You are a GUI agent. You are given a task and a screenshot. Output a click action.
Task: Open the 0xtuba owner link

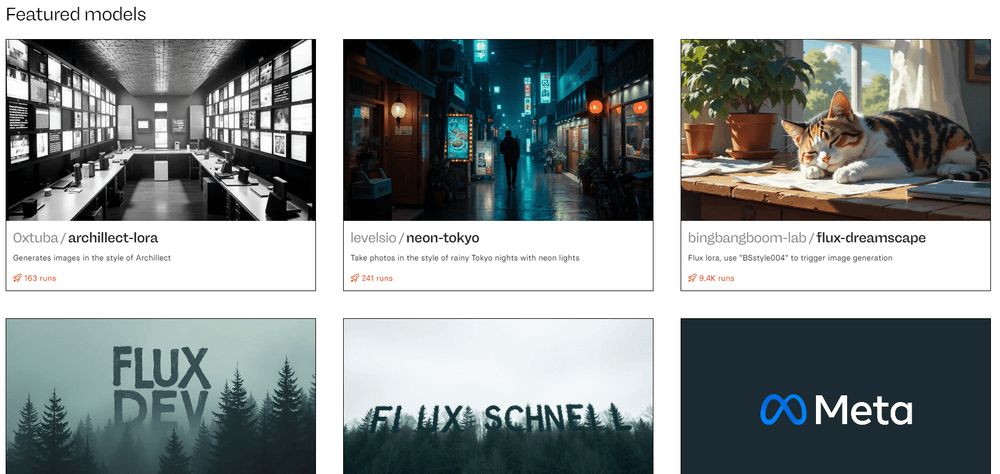click(34, 238)
